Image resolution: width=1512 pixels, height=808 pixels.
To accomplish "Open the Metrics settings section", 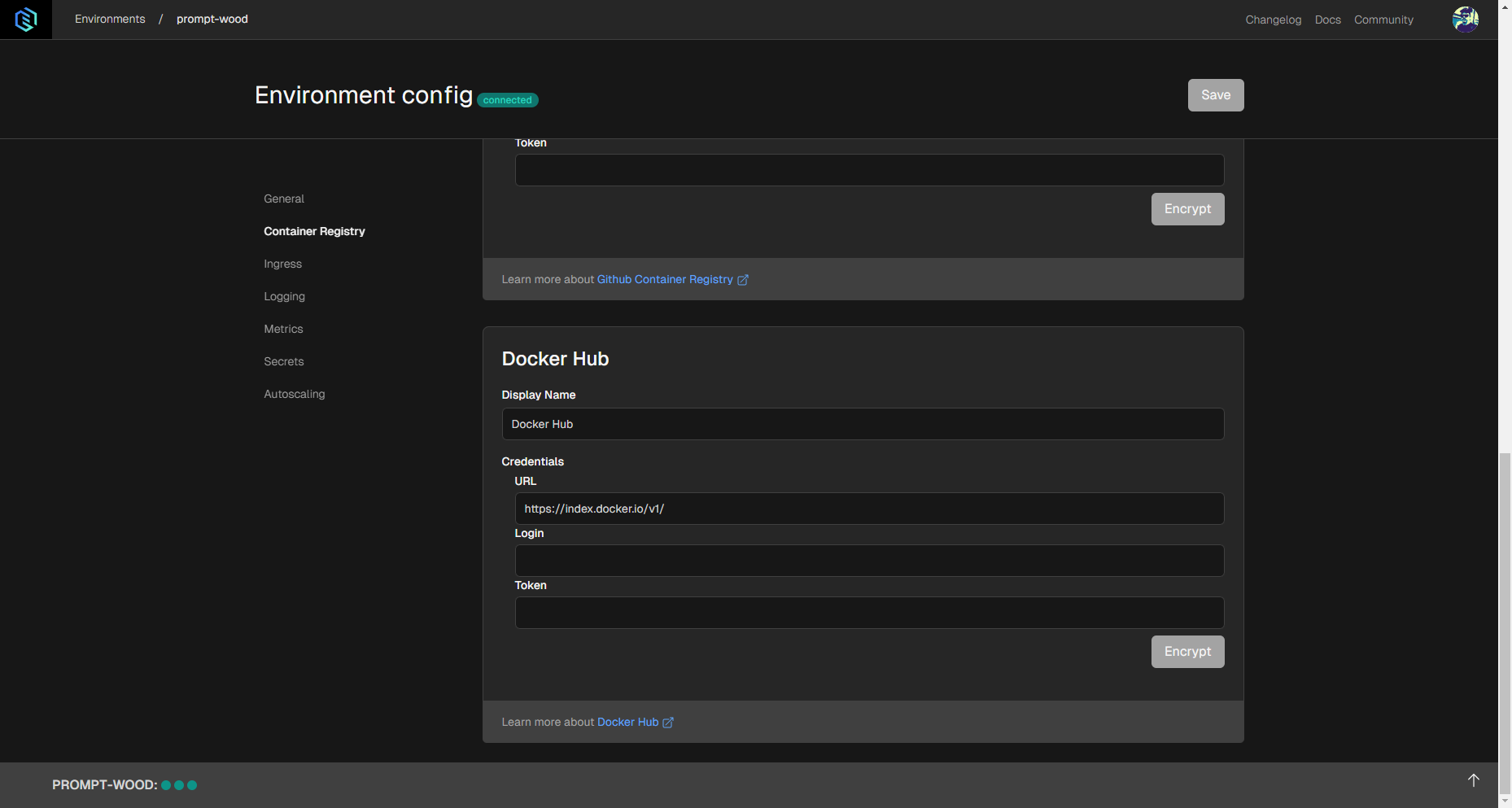I will click(283, 329).
